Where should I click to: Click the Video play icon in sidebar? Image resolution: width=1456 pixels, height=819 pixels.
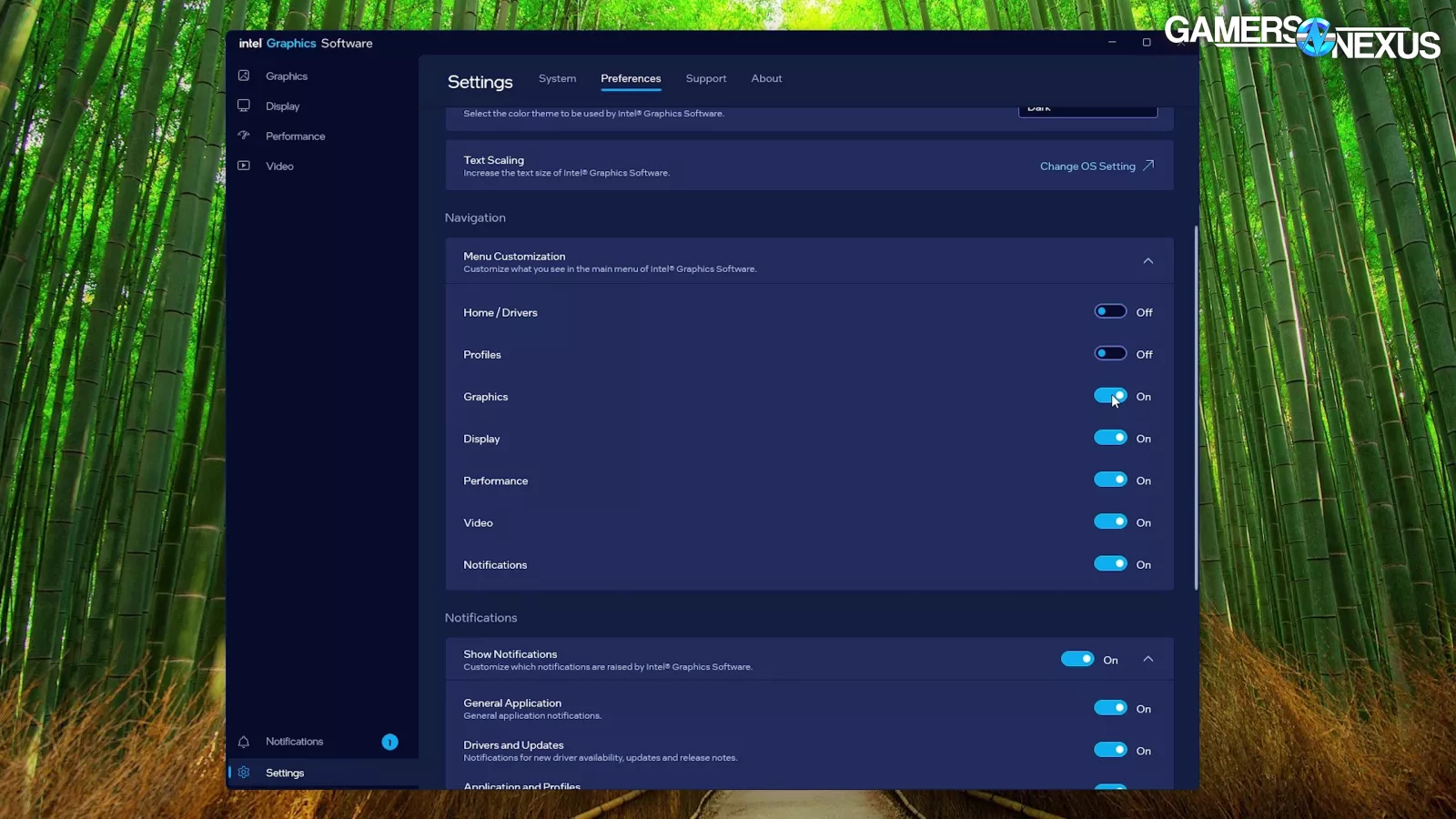[x=244, y=166]
